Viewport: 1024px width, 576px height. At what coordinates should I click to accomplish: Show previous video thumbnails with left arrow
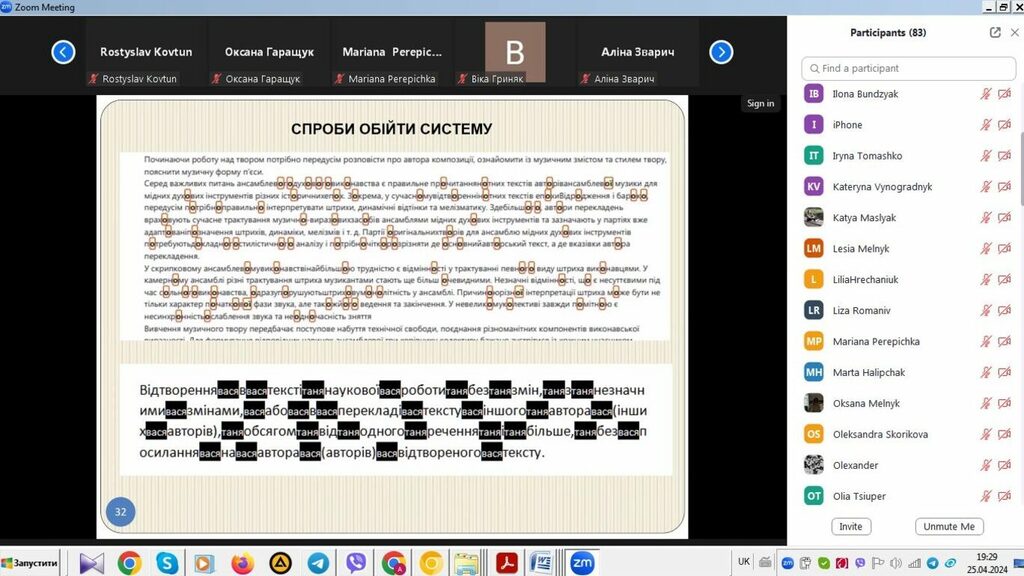[63, 52]
